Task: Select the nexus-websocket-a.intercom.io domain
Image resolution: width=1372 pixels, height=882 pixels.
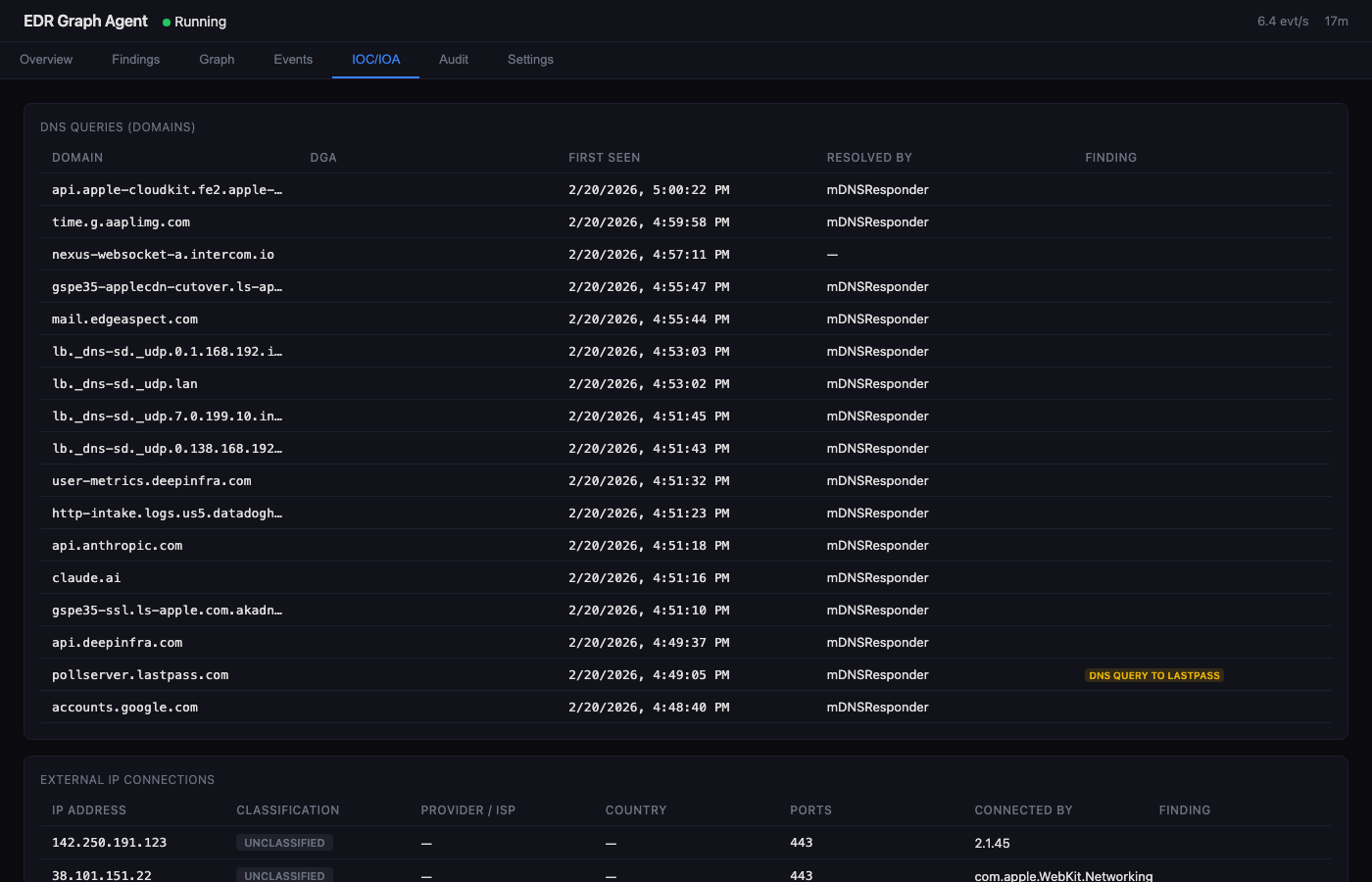Action: click(163, 255)
